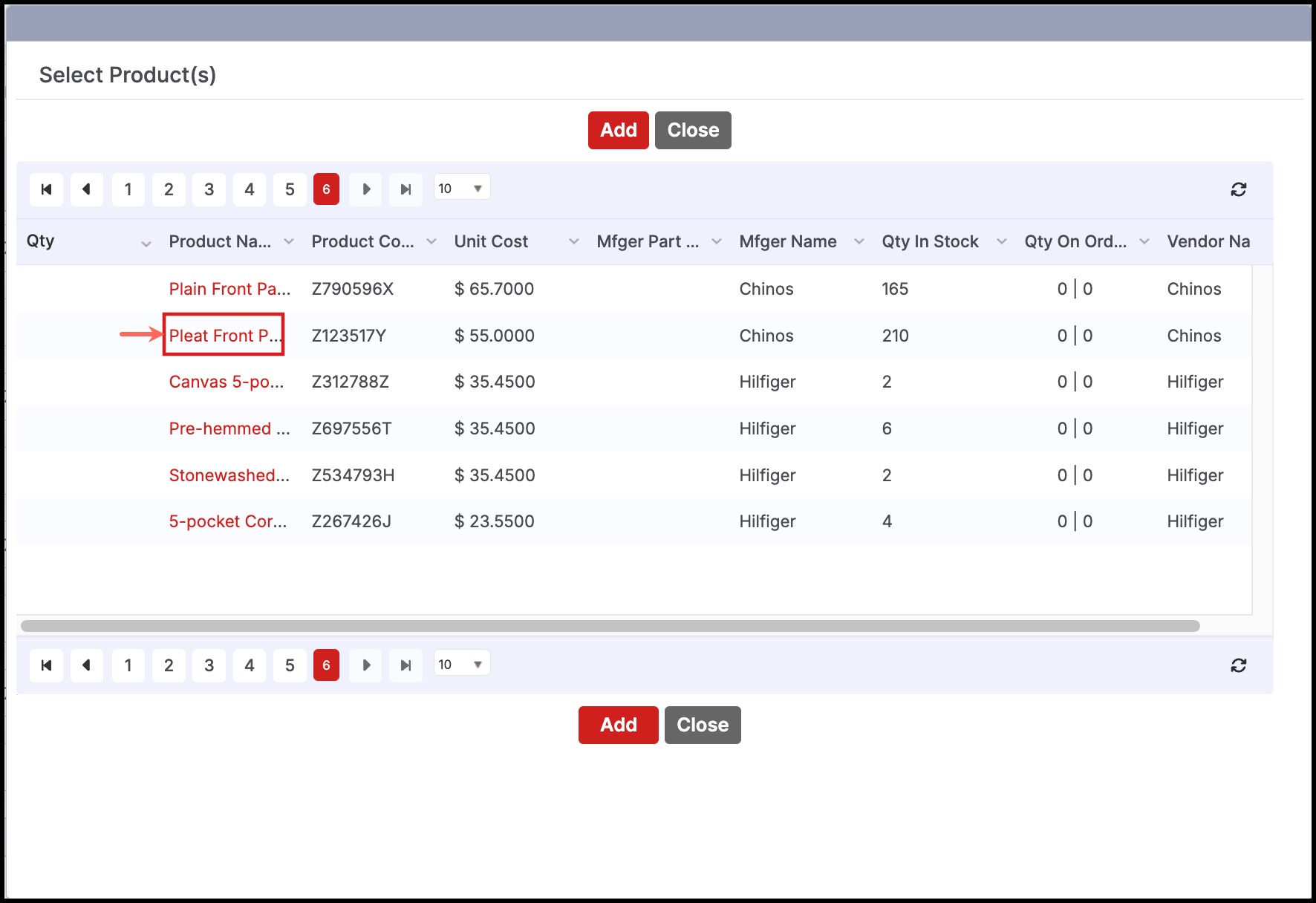Image resolution: width=1316 pixels, height=903 pixels.
Task: Sort by Unit Cost column header
Action: pyautogui.click(x=491, y=241)
